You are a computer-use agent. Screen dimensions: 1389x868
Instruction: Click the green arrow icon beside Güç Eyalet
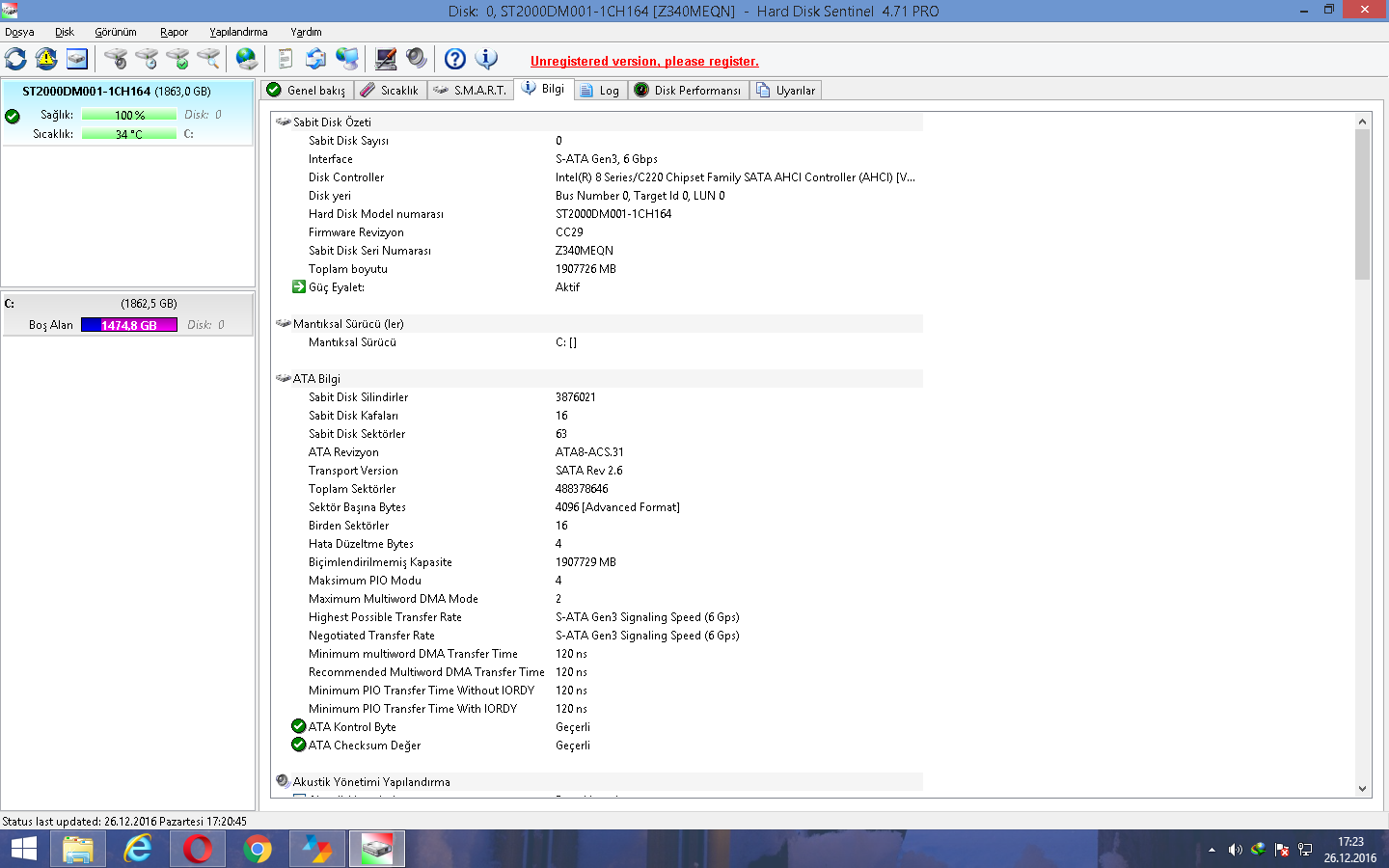[x=299, y=286]
